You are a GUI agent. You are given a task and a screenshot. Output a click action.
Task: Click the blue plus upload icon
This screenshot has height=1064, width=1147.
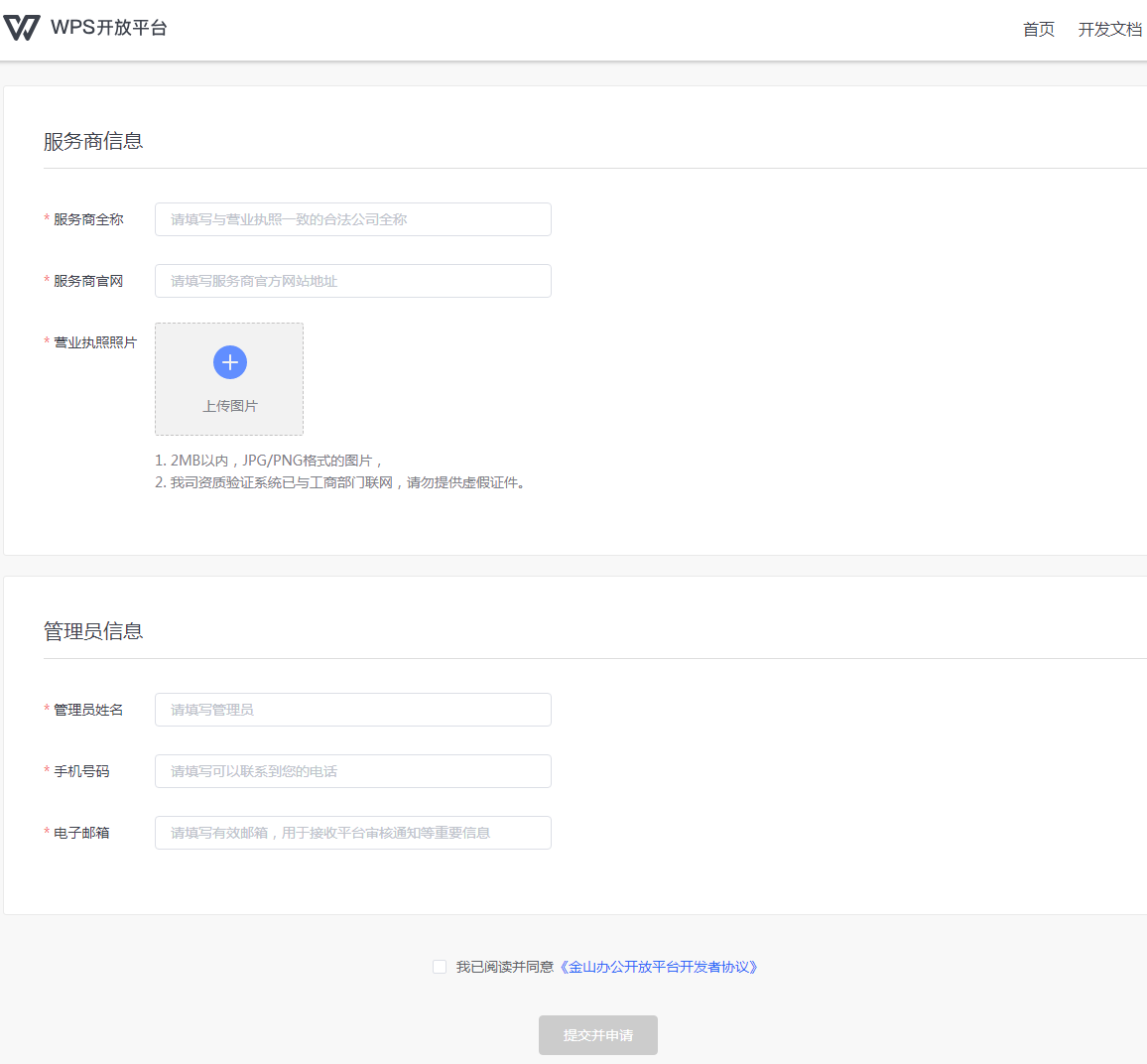point(230,362)
